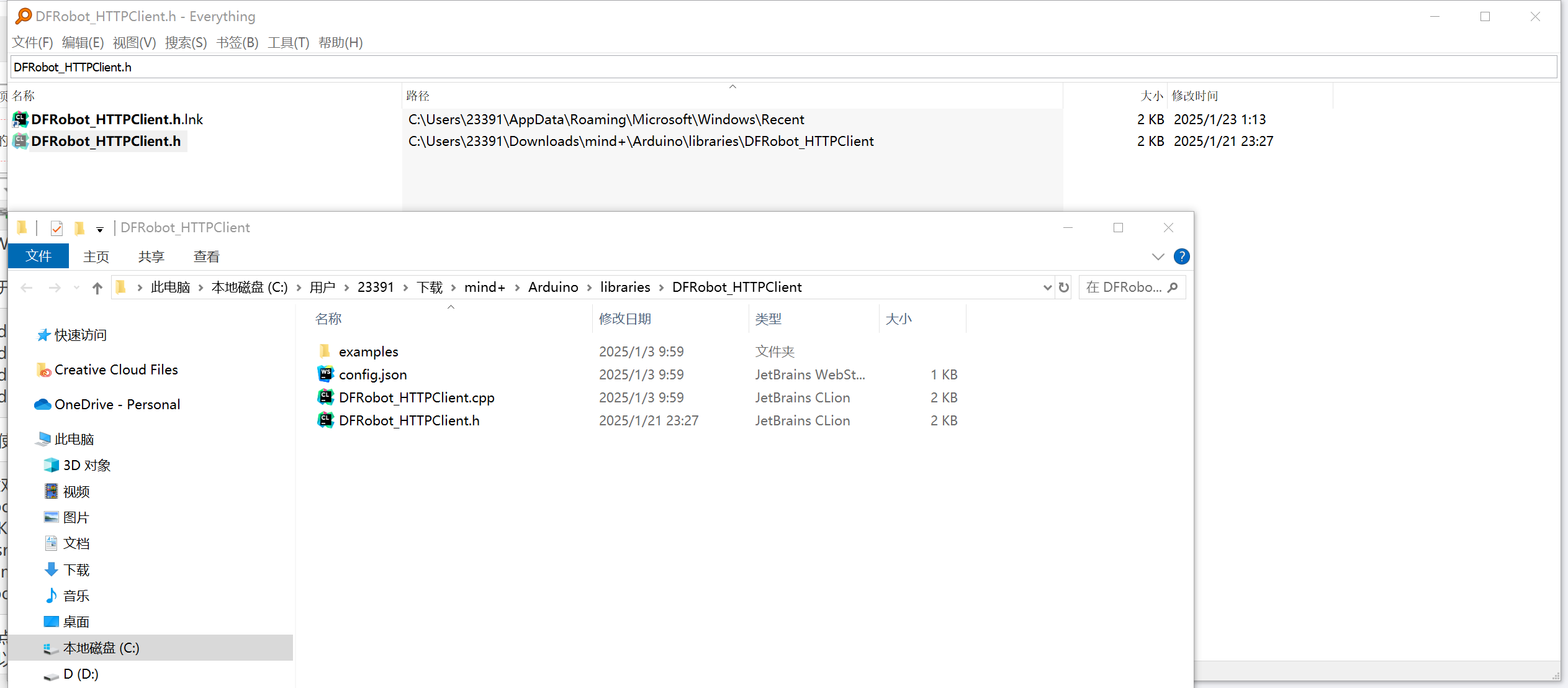Viewport: 1568px width, 688px height.
Task: Click the CLion icon of DFRobot_HTTPClient.h.lnk result
Action: (20, 119)
